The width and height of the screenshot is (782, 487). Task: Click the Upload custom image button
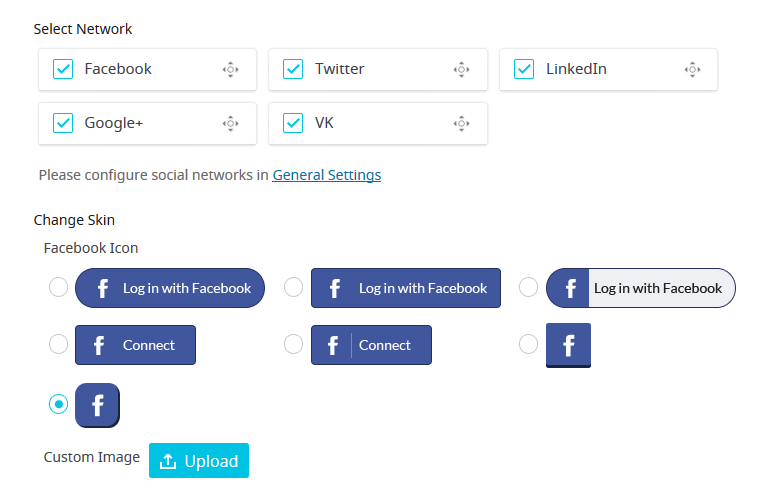(x=199, y=461)
